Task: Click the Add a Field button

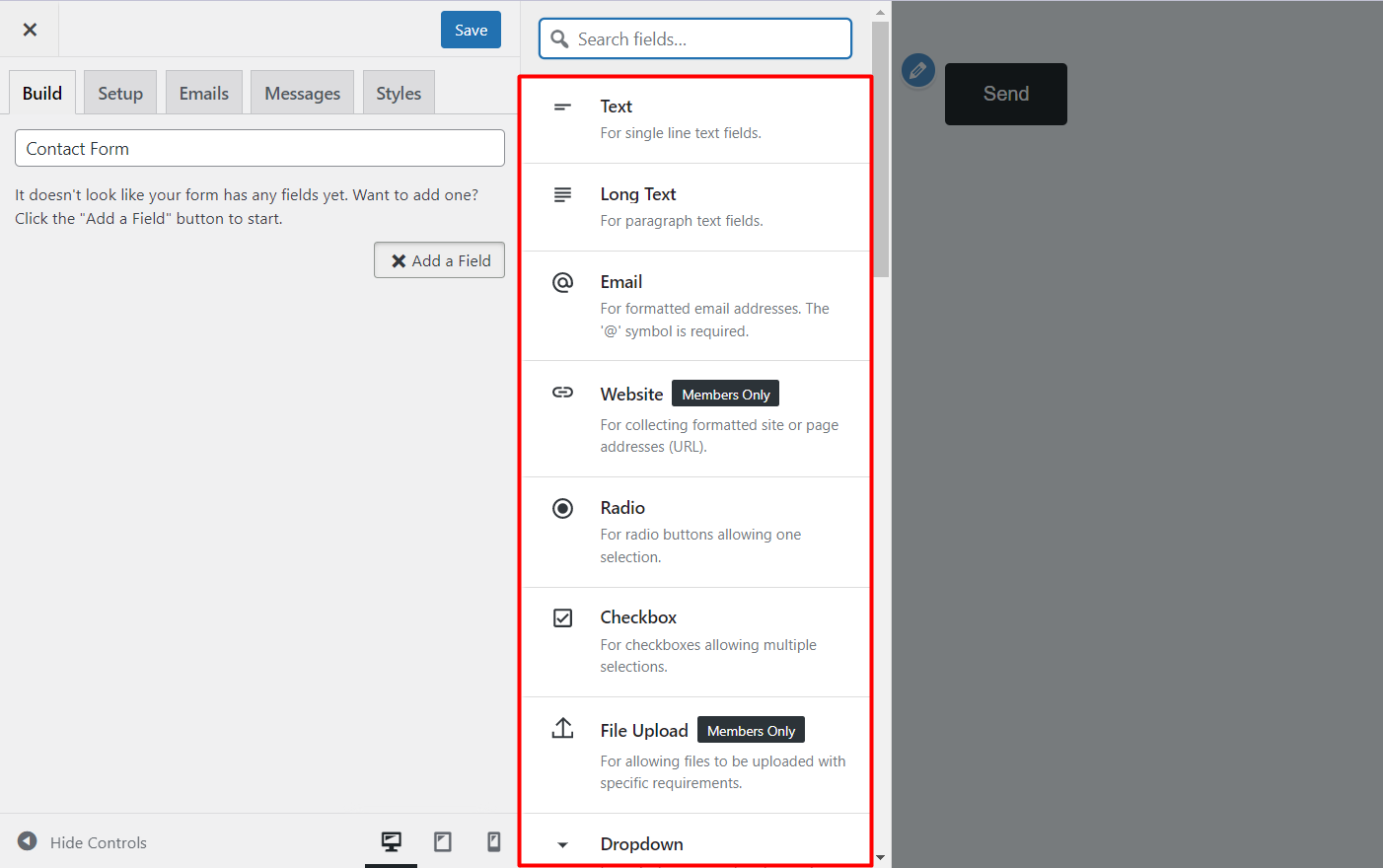Action: [439, 259]
